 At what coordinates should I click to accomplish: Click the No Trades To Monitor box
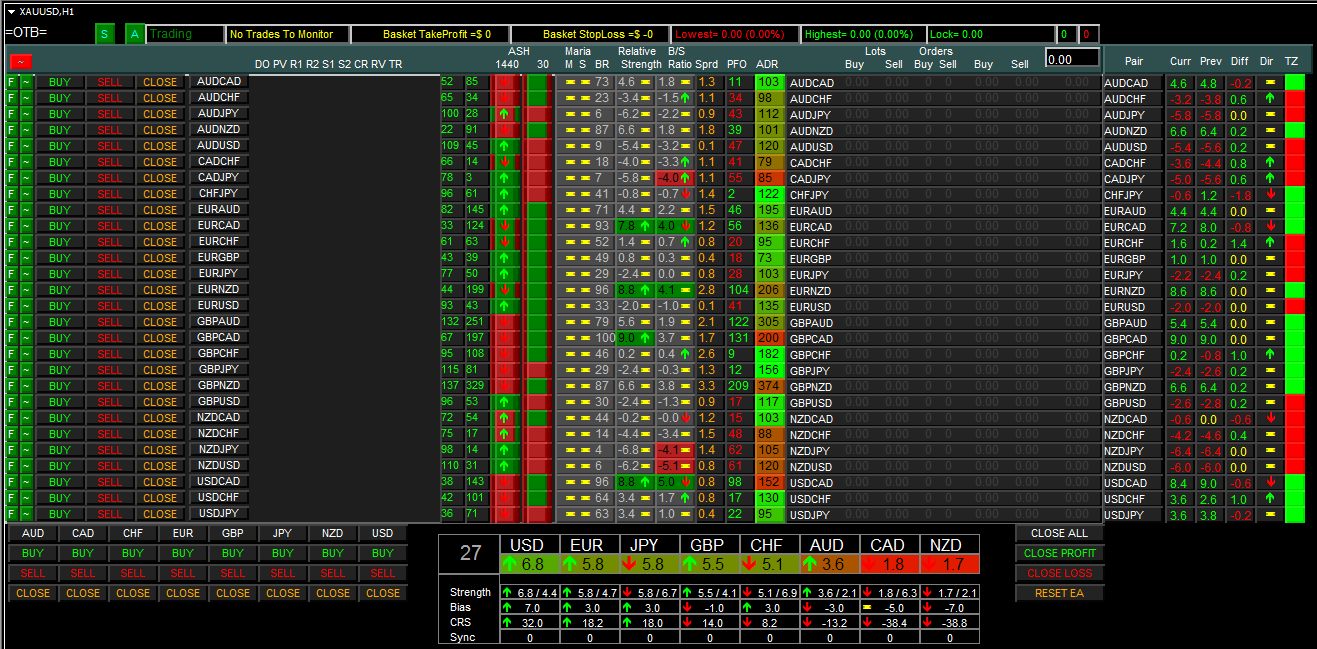pos(287,34)
